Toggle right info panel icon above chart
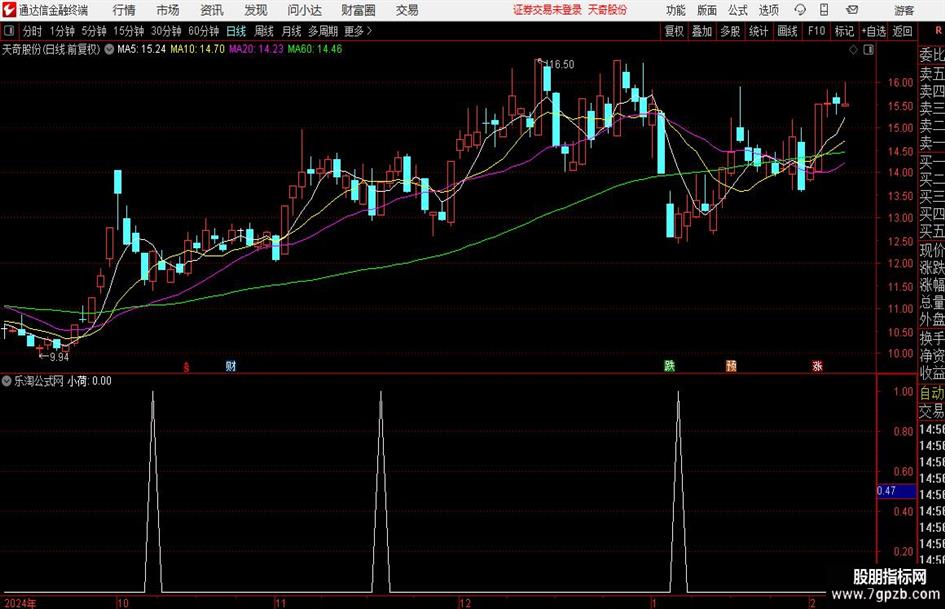The height and width of the screenshot is (609, 945). (868, 50)
